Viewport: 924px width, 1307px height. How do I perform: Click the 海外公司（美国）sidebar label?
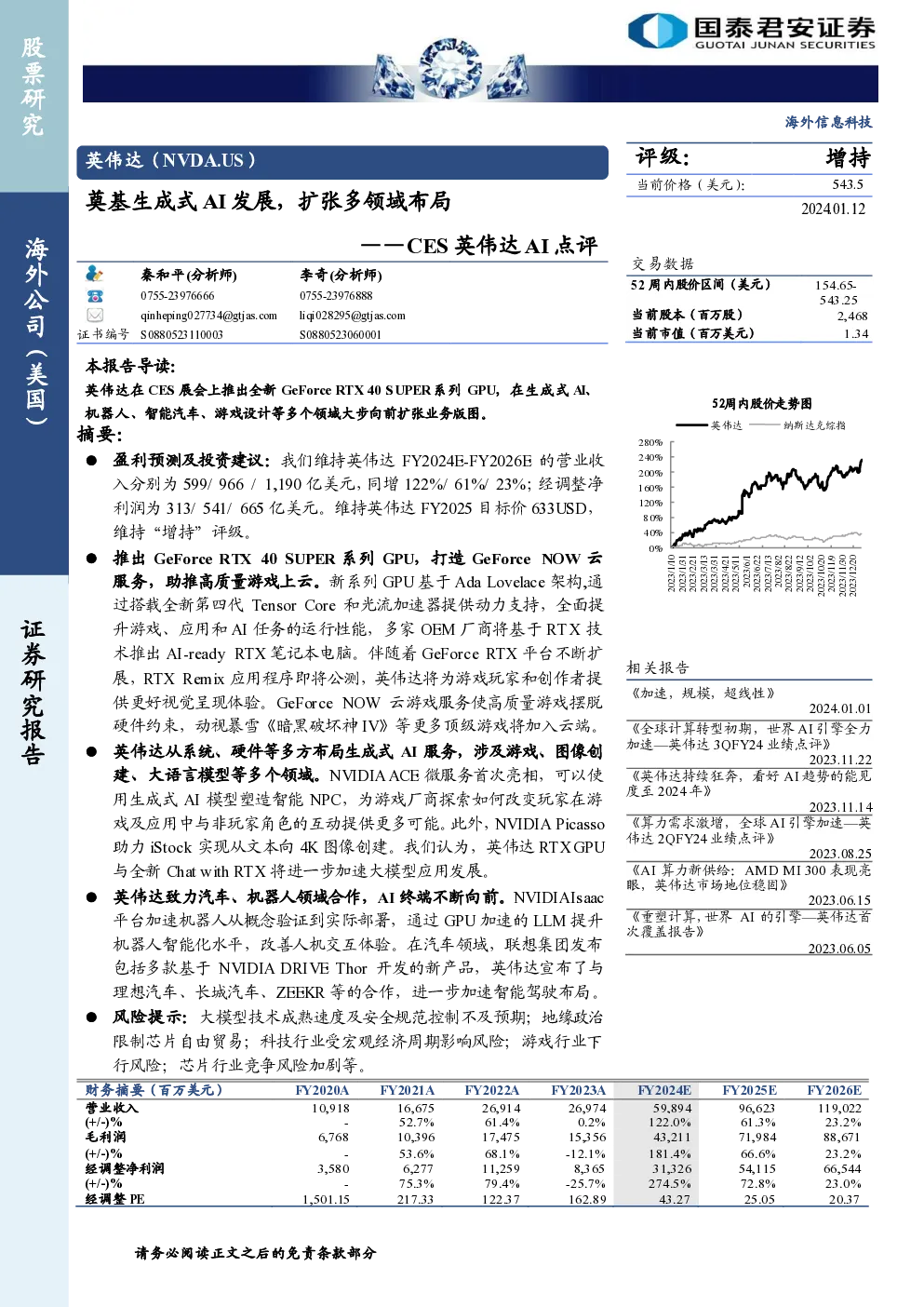[x=35, y=332]
